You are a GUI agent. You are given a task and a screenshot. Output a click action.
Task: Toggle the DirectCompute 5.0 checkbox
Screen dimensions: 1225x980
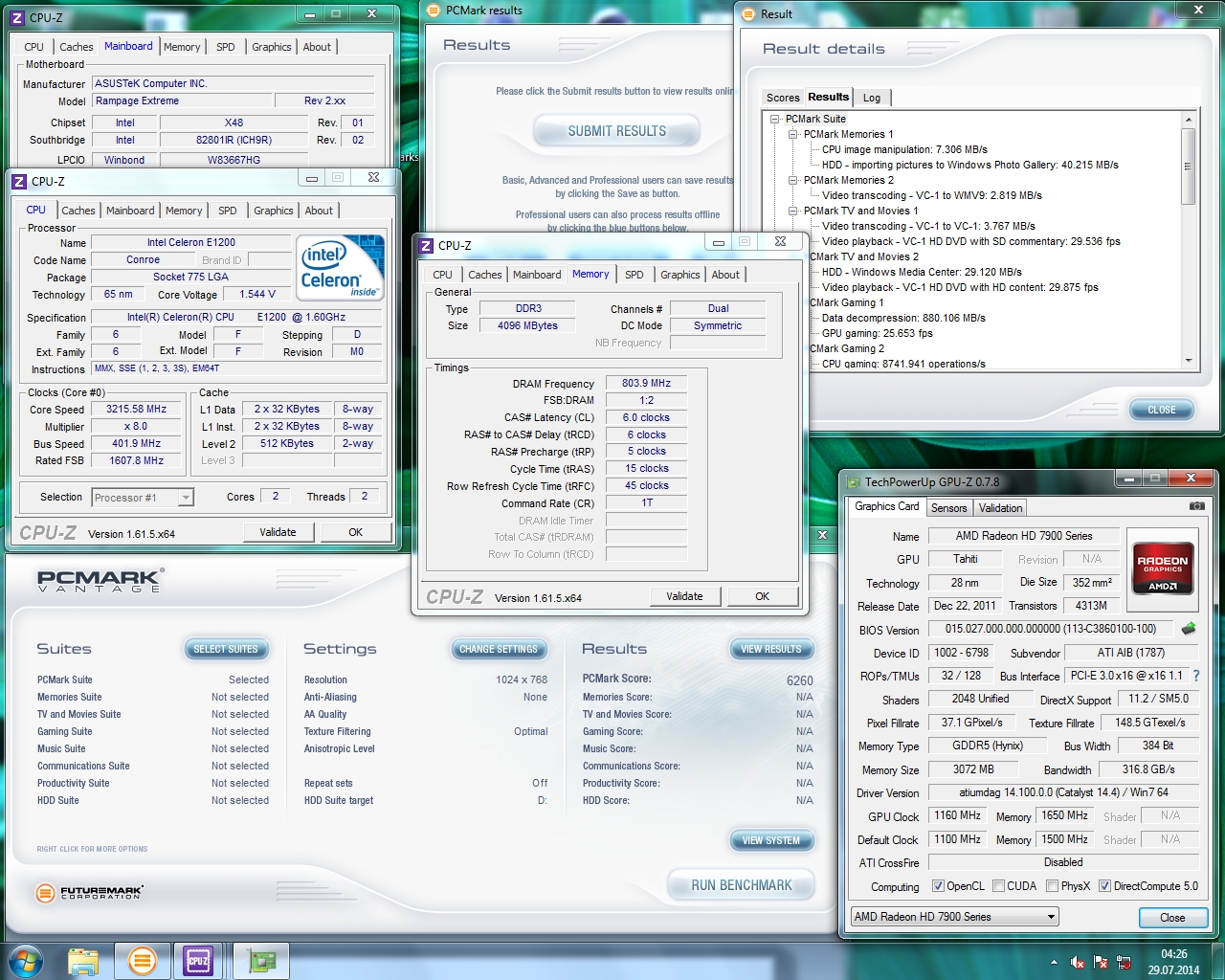[1104, 886]
